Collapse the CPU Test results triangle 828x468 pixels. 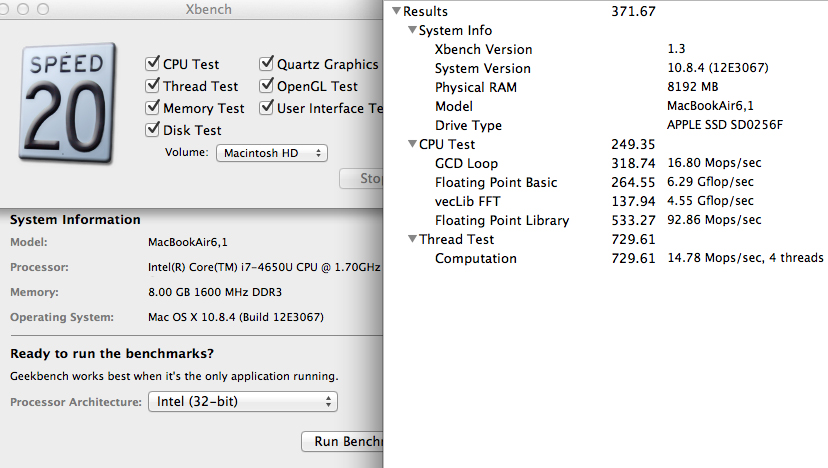[412, 144]
